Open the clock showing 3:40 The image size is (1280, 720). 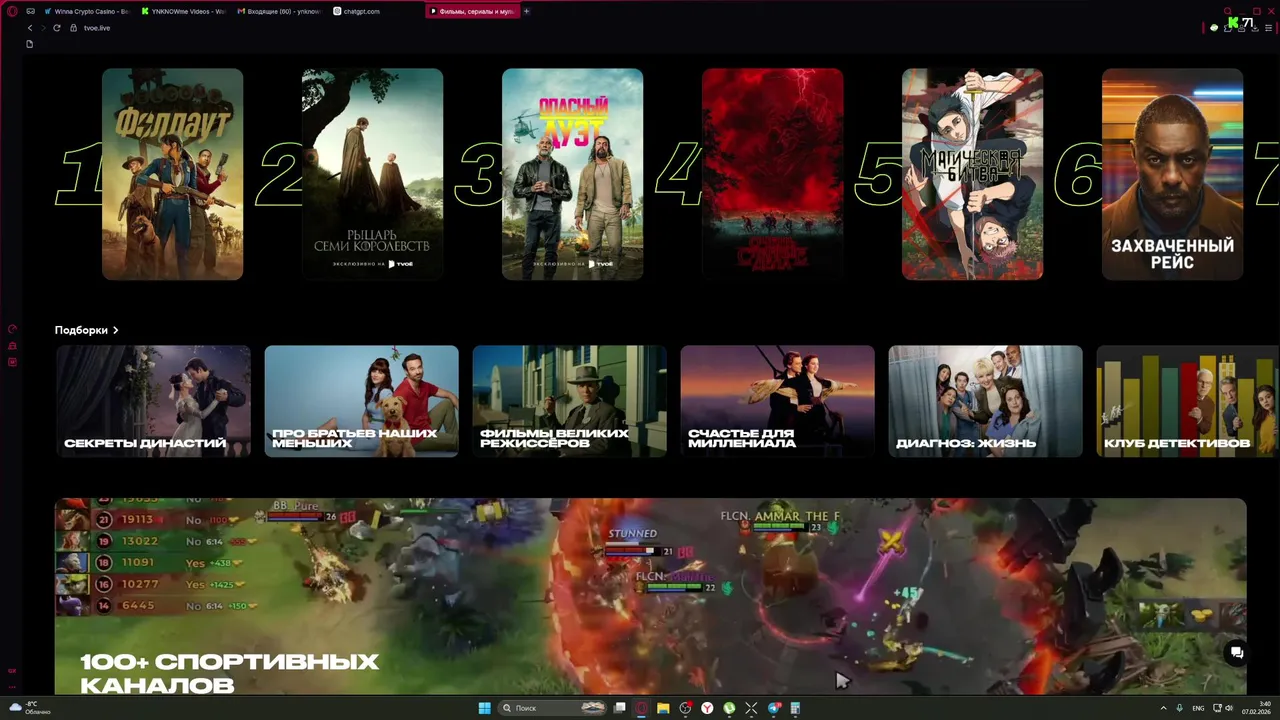pos(1257,708)
